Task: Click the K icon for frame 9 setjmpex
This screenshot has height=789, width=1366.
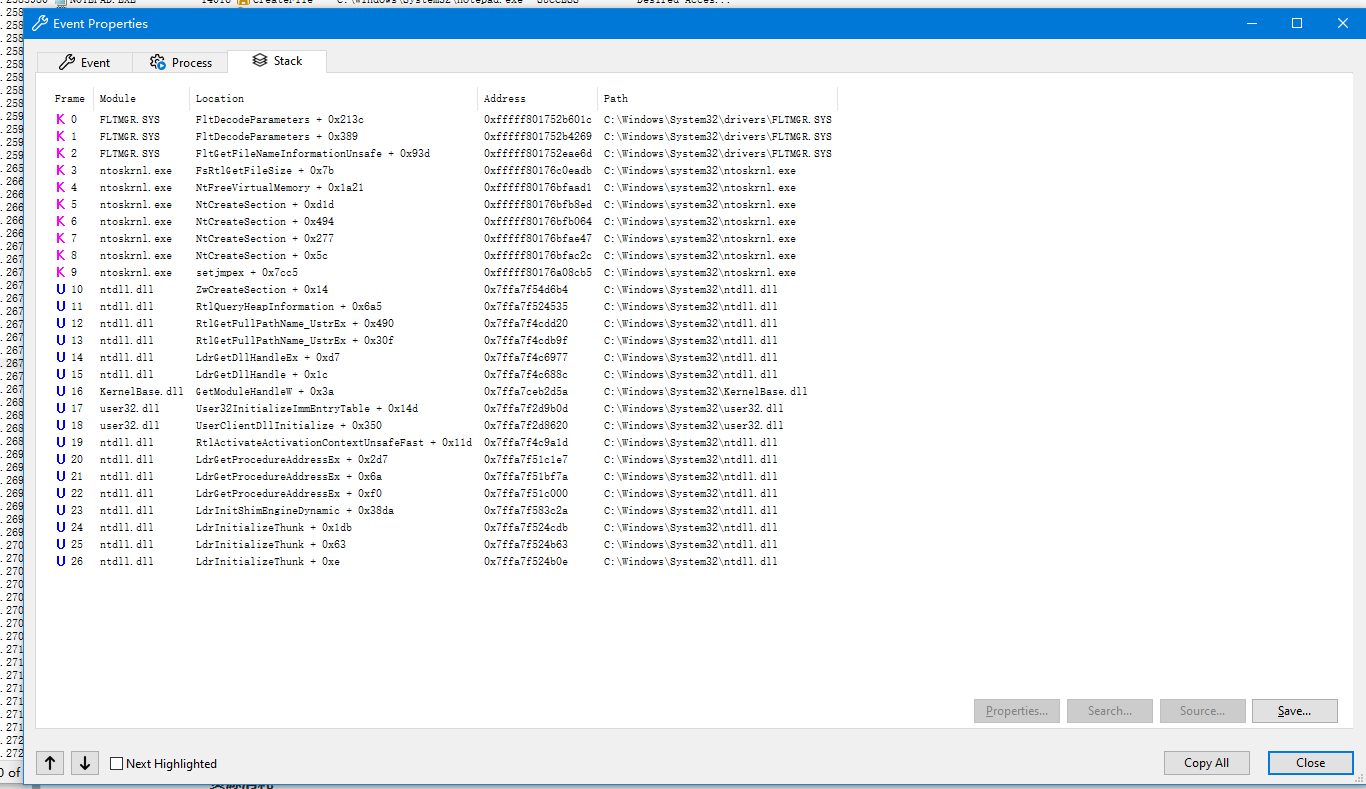Action: point(60,272)
